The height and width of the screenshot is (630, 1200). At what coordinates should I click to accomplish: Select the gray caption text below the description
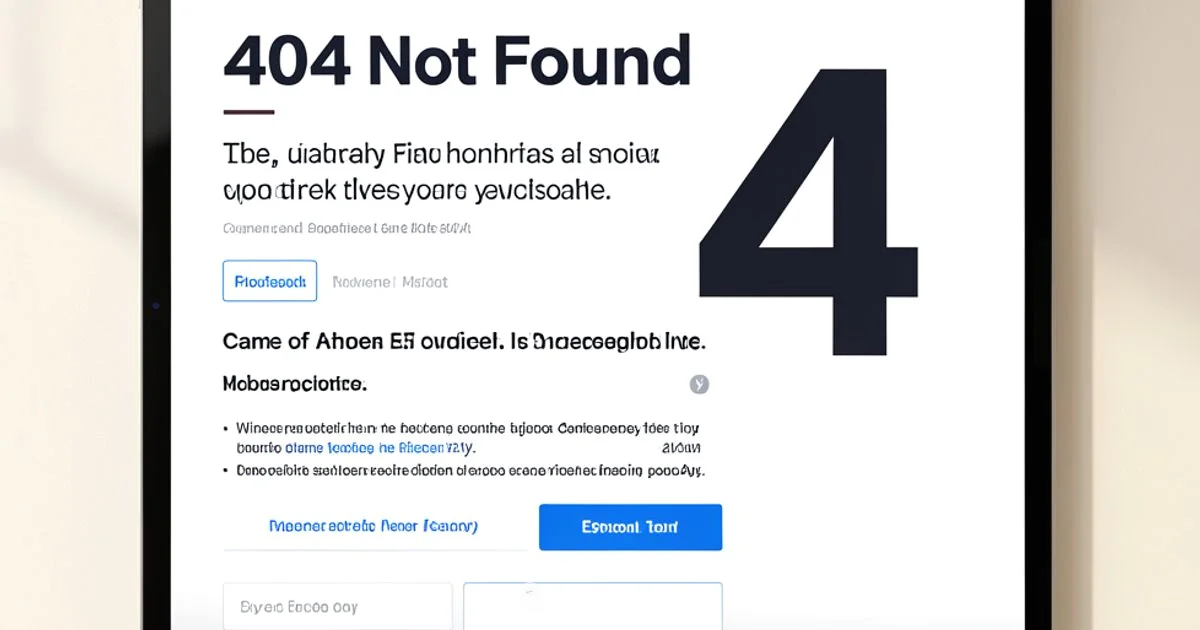coord(347,228)
